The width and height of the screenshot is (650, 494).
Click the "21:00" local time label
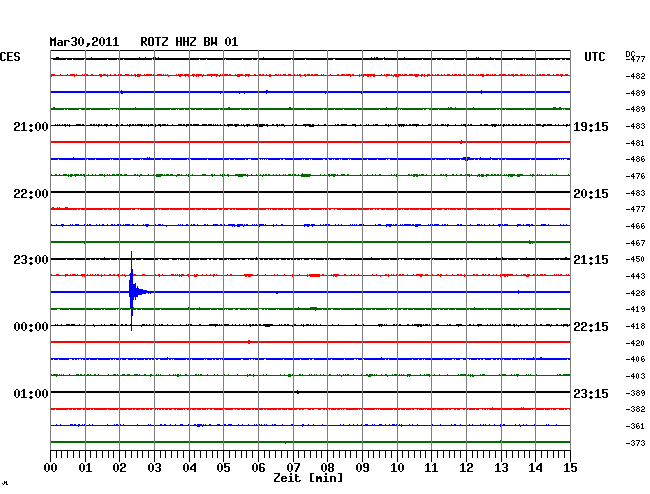(x=31, y=127)
